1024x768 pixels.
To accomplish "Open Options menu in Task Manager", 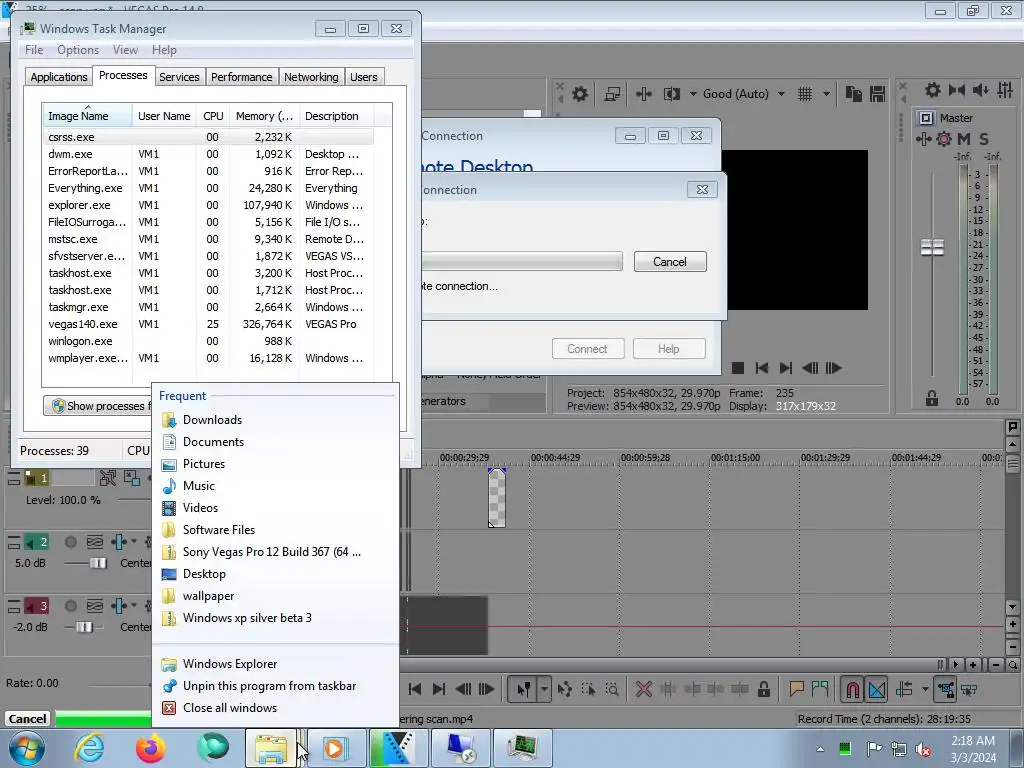I will pos(78,50).
